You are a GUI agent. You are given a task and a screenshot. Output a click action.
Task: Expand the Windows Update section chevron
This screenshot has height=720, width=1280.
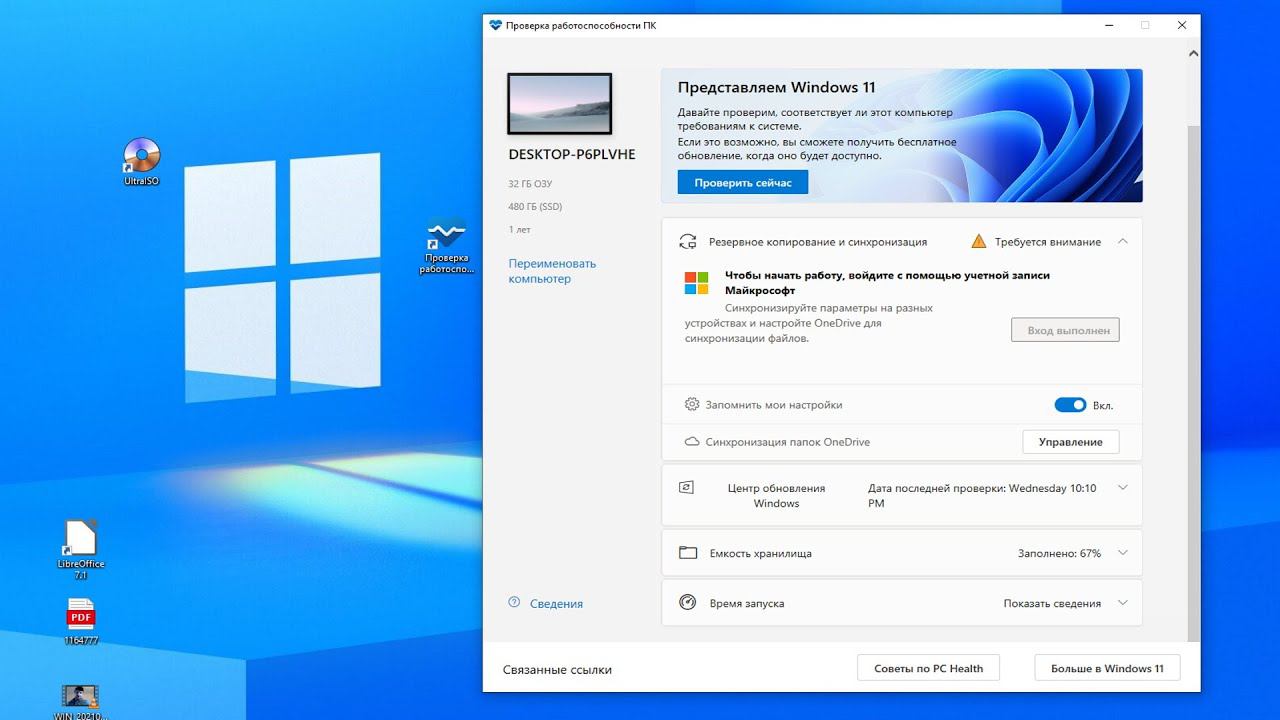[x=1123, y=488]
